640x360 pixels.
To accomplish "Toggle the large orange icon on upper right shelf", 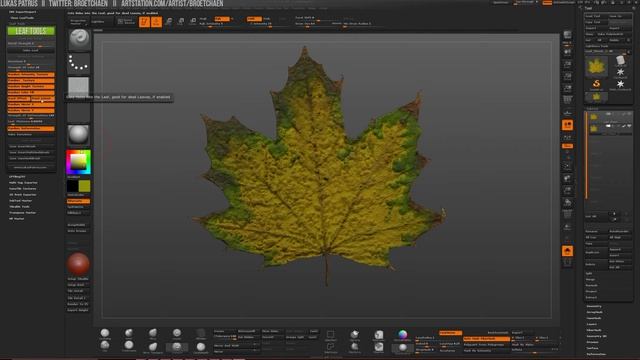I will click(x=567, y=125).
